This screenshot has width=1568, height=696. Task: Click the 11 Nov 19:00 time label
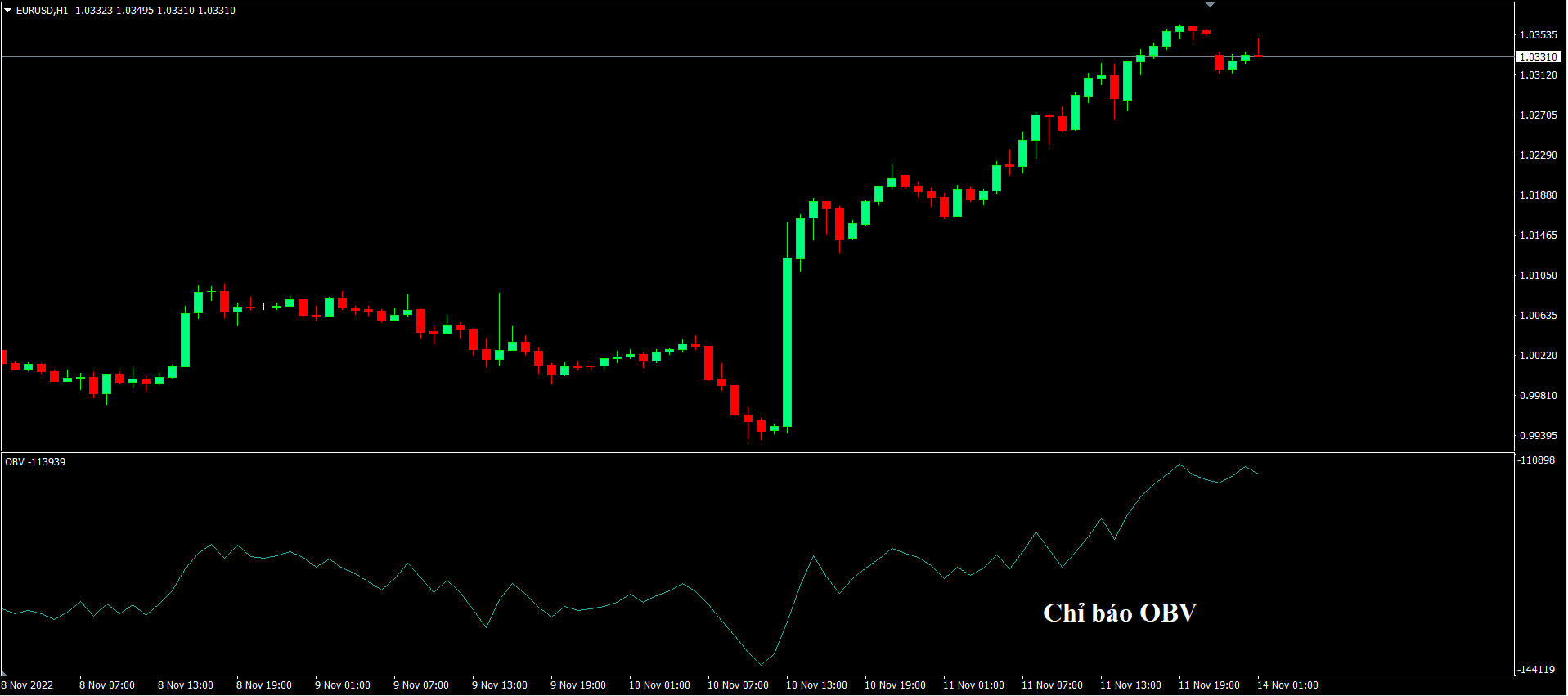click(1209, 685)
